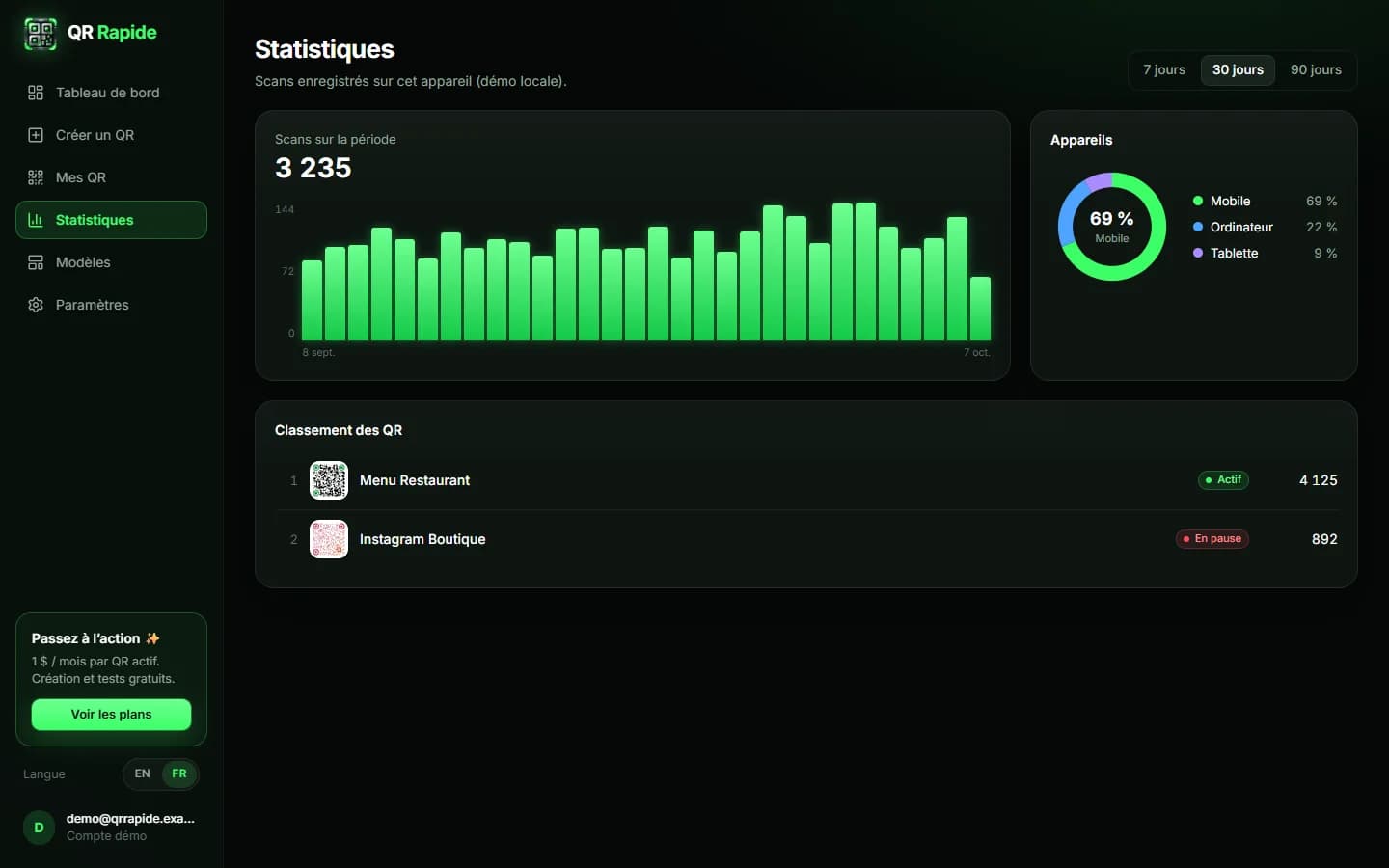The height and width of the screenshot is (868, 1389).
Task: Click the QR Rapide brand name
Action: (x=112, y=32)
